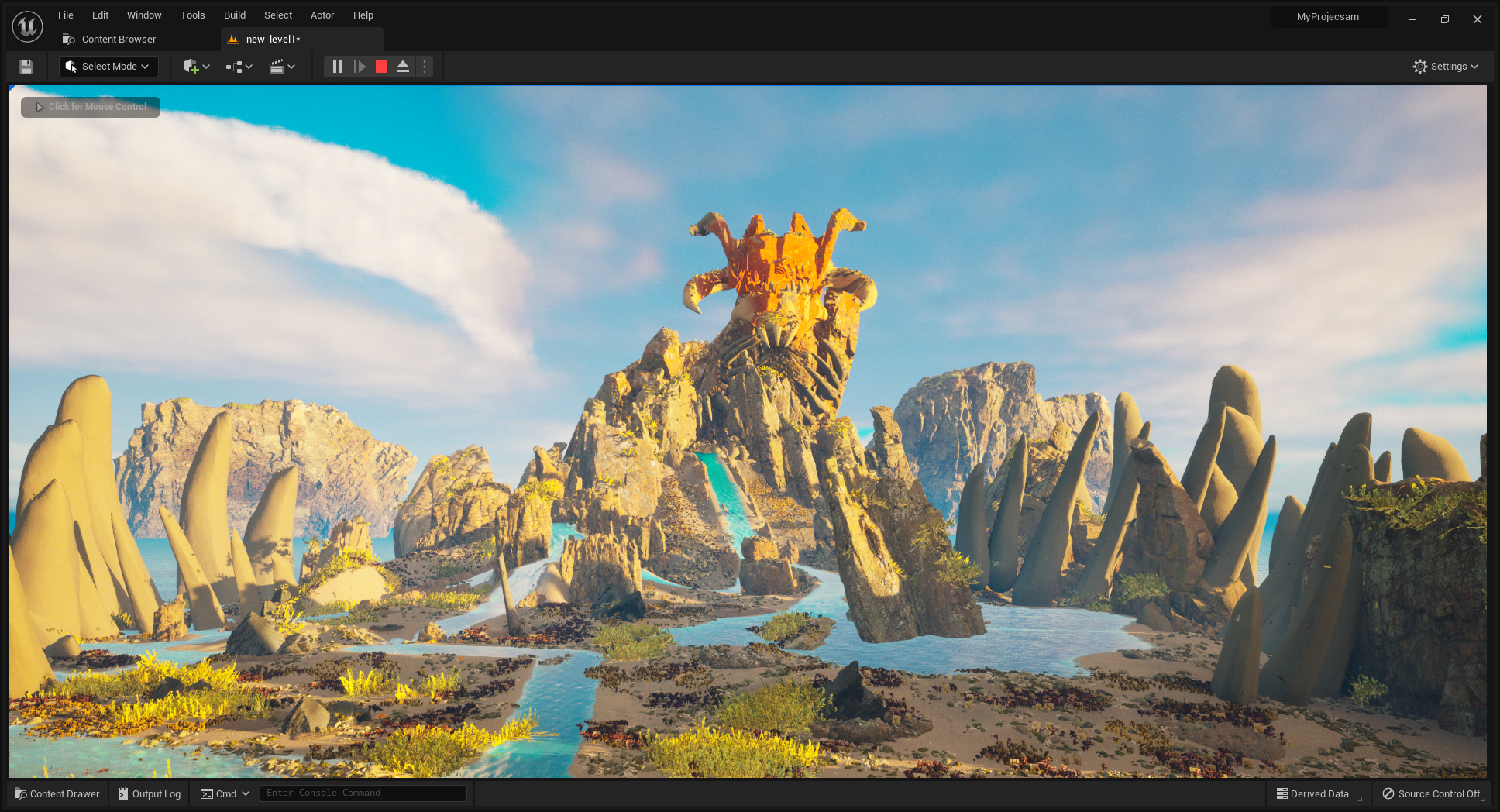Open the Settings dropdown
The width and height of the screenshot is (1500, 812).
pos(1445,67)
